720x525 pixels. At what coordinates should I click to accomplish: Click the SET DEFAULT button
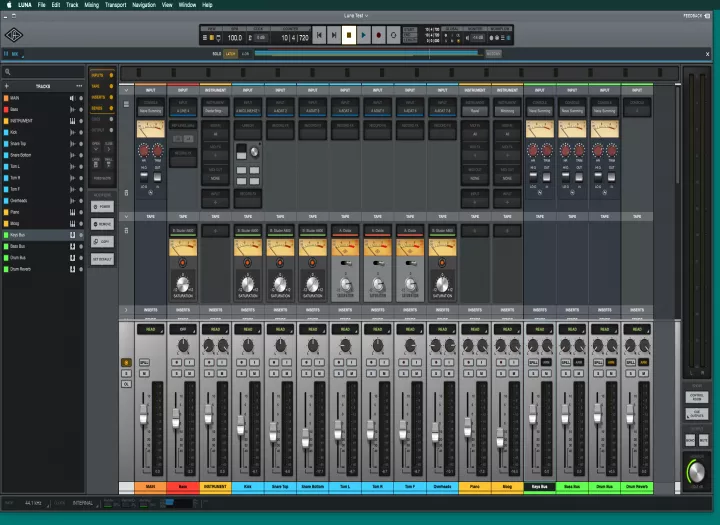click(x=102, y=259)
